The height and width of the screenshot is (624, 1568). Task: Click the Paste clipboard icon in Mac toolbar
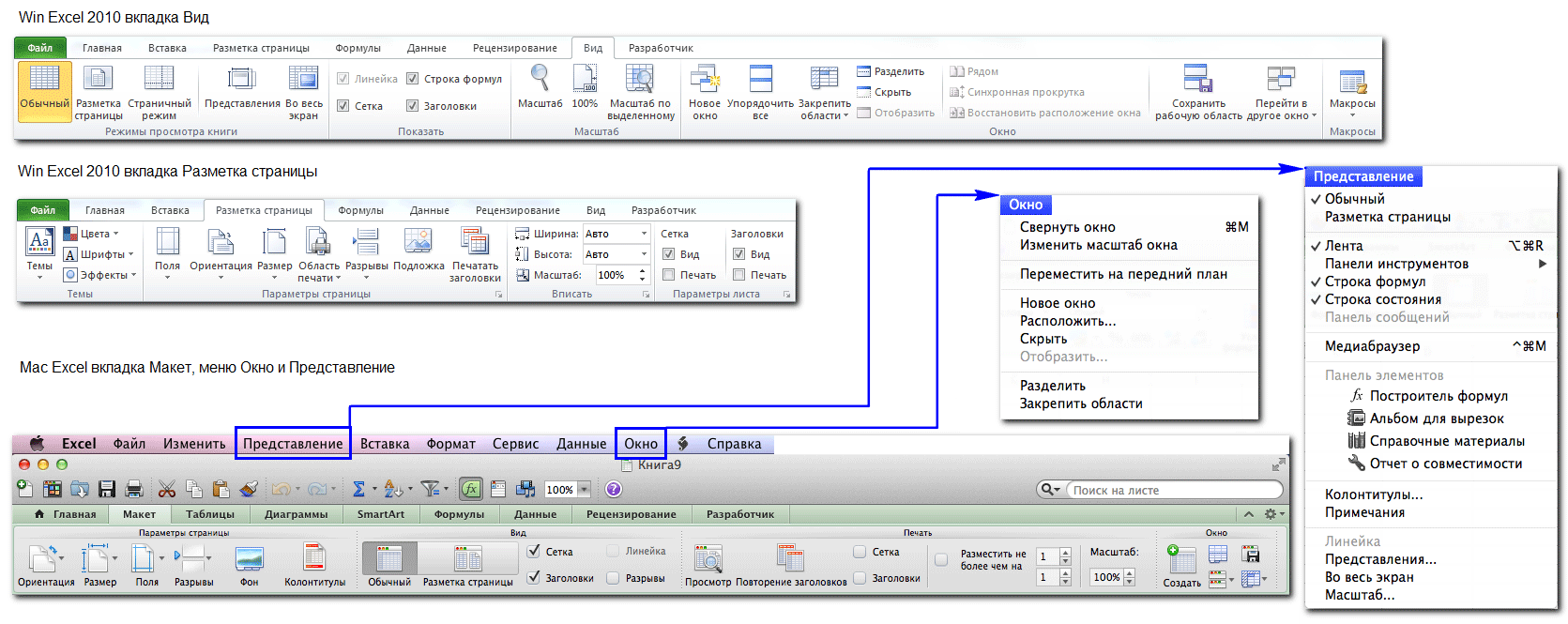pyautogui.click(x=221, y=489)
